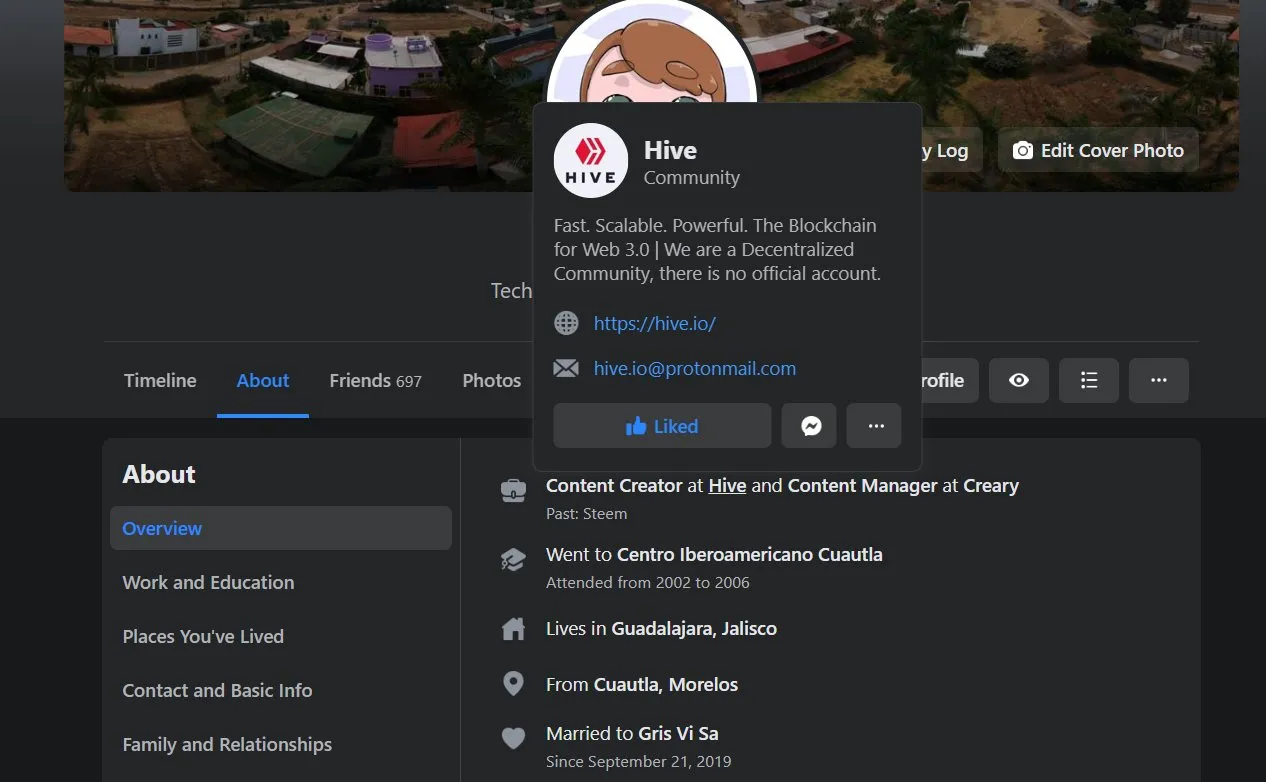Image resolution: width=1266 pixels, height=782 pixels.
Task: Open the https://hive.io/ website link
Action: (x=655, y=323)
